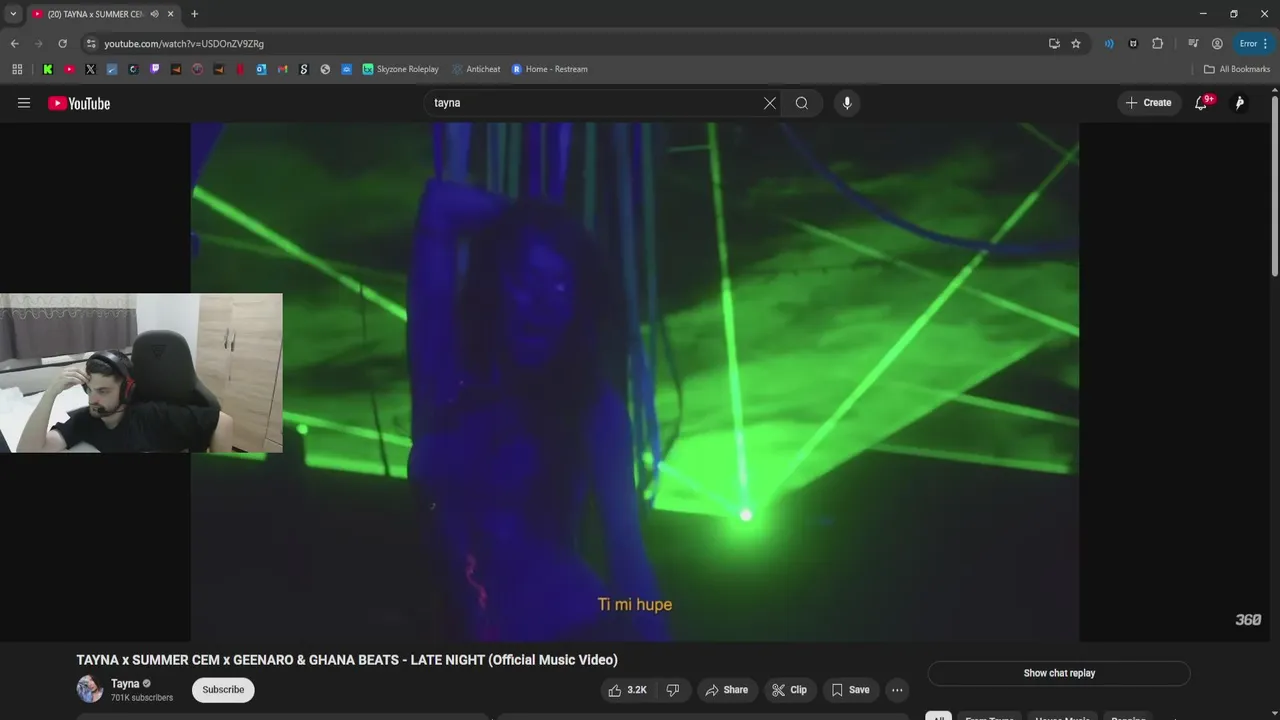Open Tayna channel avatar
Screen dimensions: 1280x720
point(90,689)
